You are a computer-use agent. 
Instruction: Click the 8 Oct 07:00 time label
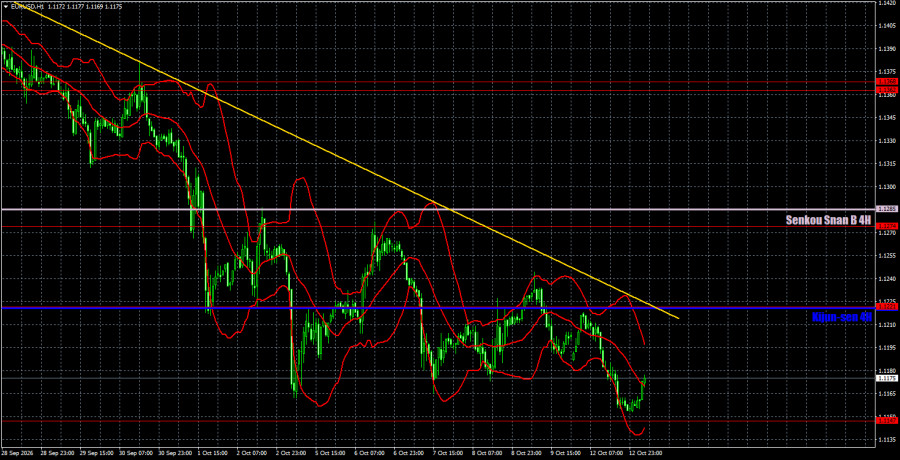[485, 453]
